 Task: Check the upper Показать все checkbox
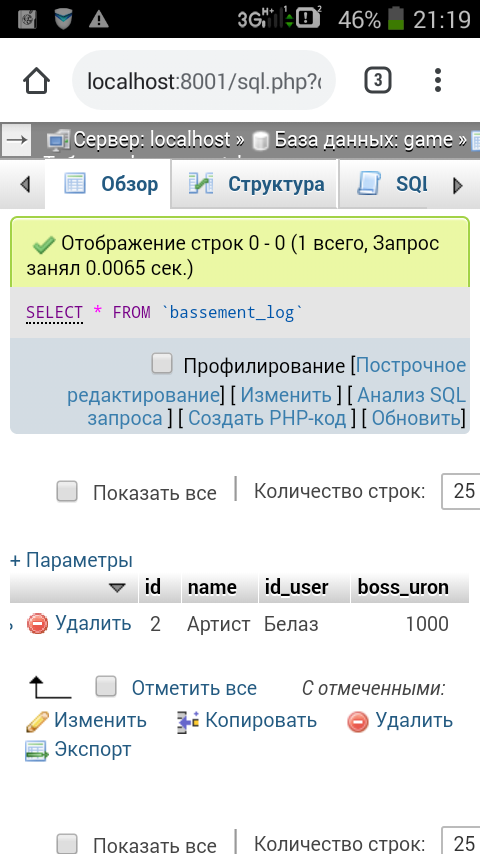(67, 492)
